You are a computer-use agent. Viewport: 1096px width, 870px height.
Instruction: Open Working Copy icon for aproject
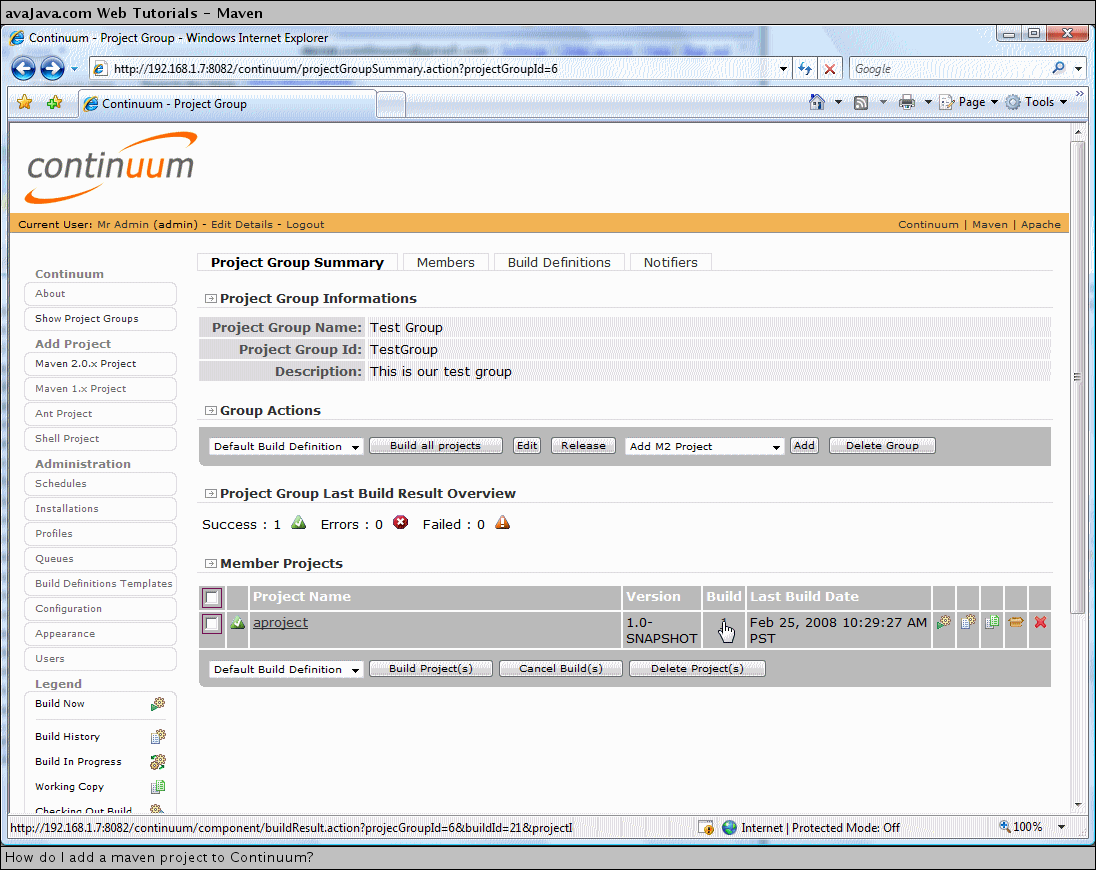992,622
